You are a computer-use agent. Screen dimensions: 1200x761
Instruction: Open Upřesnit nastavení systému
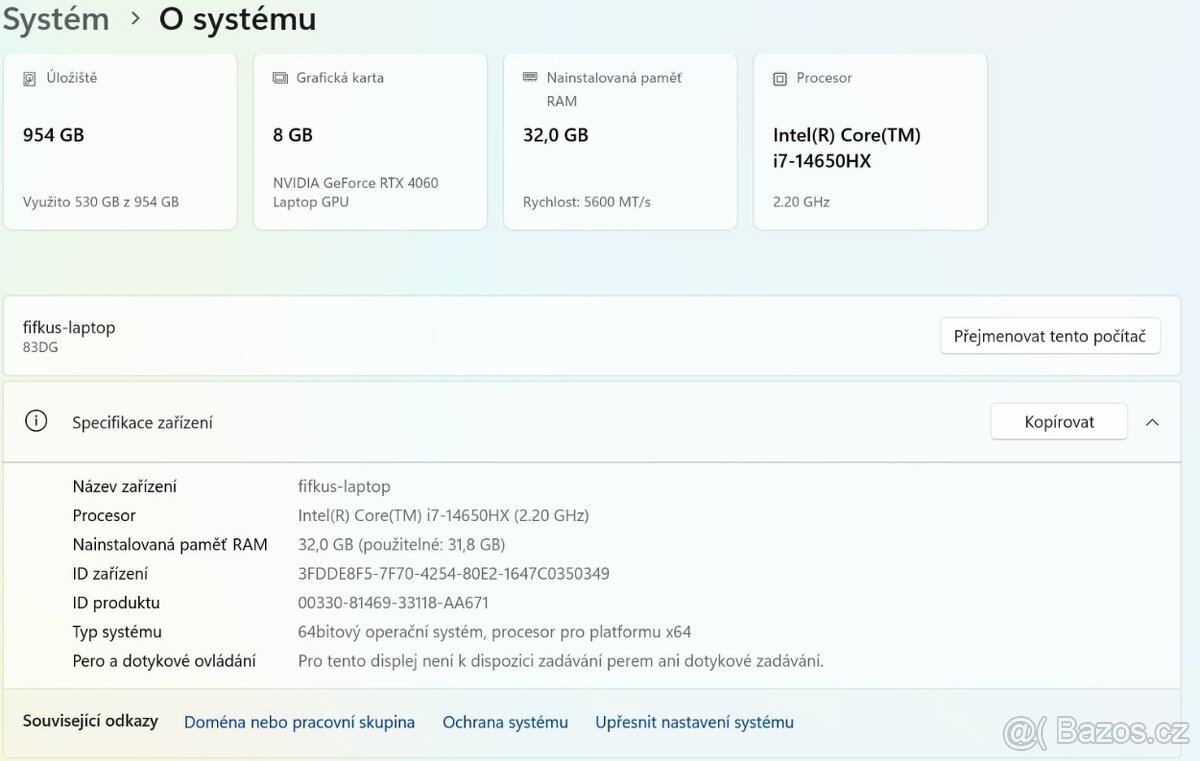[694, 721]
